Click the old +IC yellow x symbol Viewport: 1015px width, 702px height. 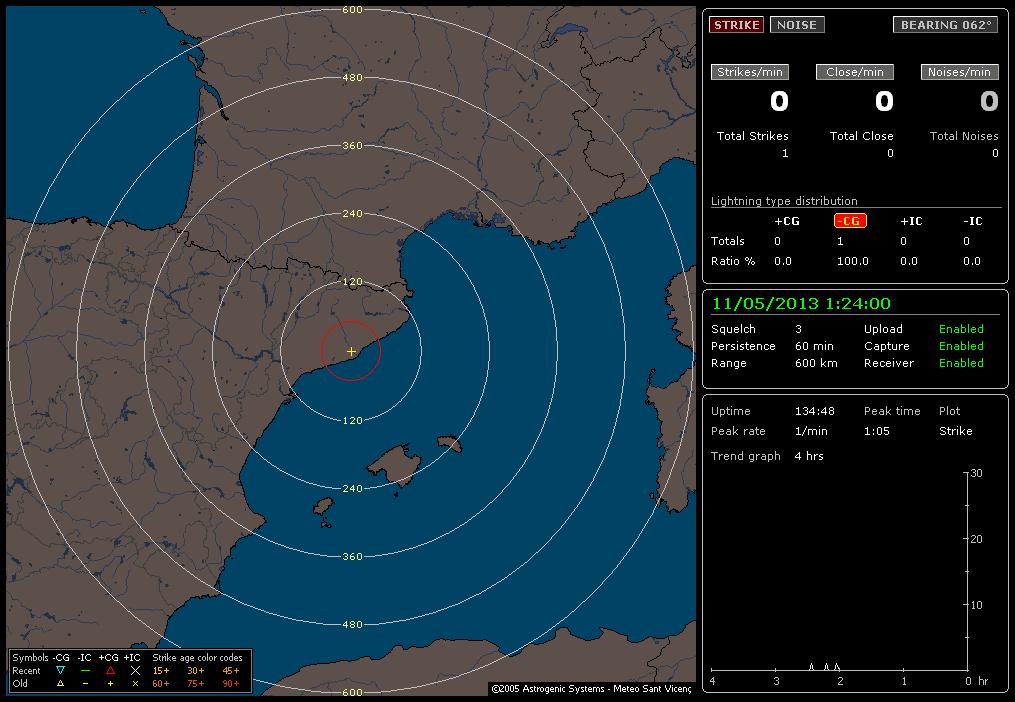click(135, 683)
